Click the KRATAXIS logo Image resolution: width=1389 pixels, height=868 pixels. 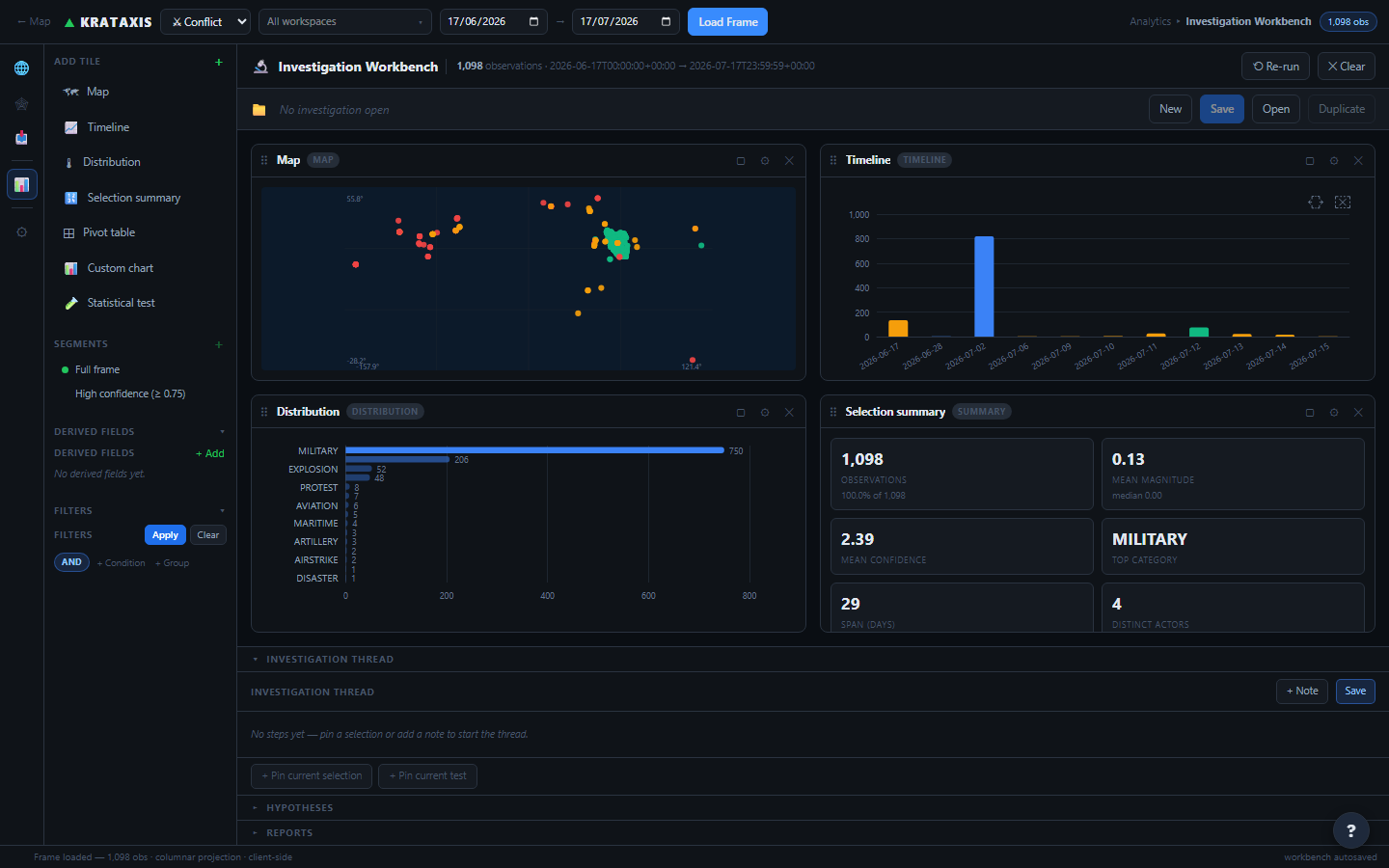(x=108, y=22)
